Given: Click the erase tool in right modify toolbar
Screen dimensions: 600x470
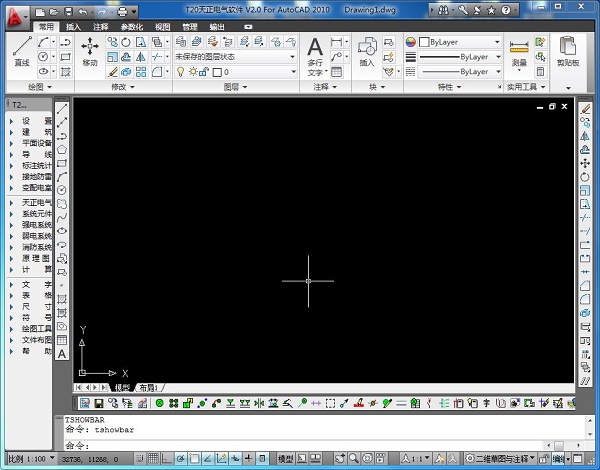Looking at the screenshot, I should pyautogui.click(x=585, y=109).
